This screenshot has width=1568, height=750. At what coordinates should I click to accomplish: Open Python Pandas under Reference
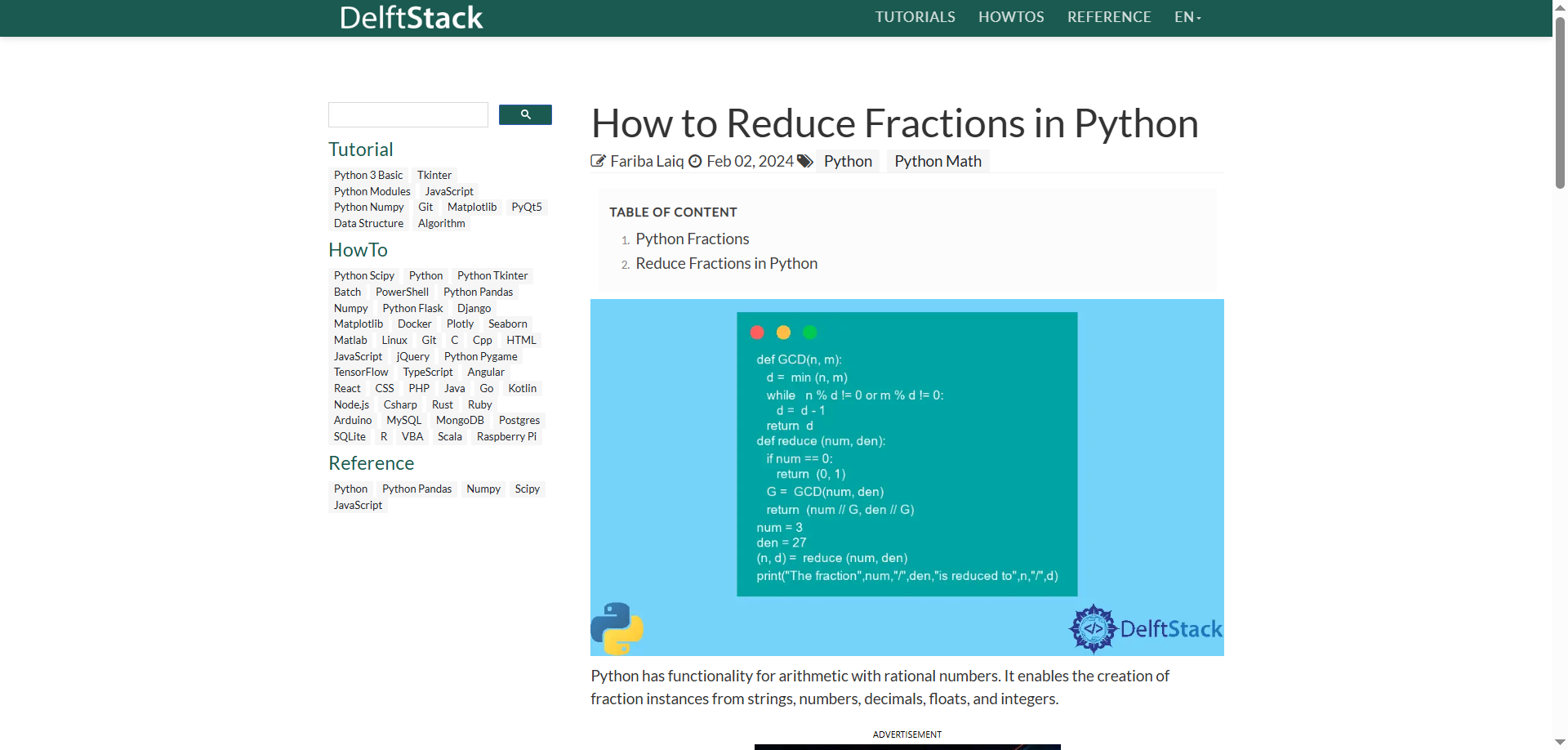click(x=416, y=489)
